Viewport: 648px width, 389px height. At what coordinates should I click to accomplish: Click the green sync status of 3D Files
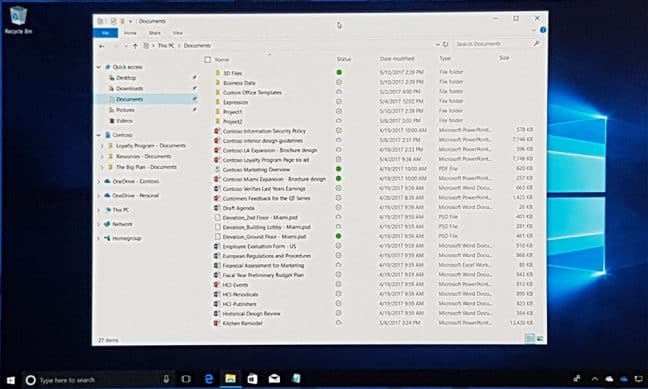[339, 72]
